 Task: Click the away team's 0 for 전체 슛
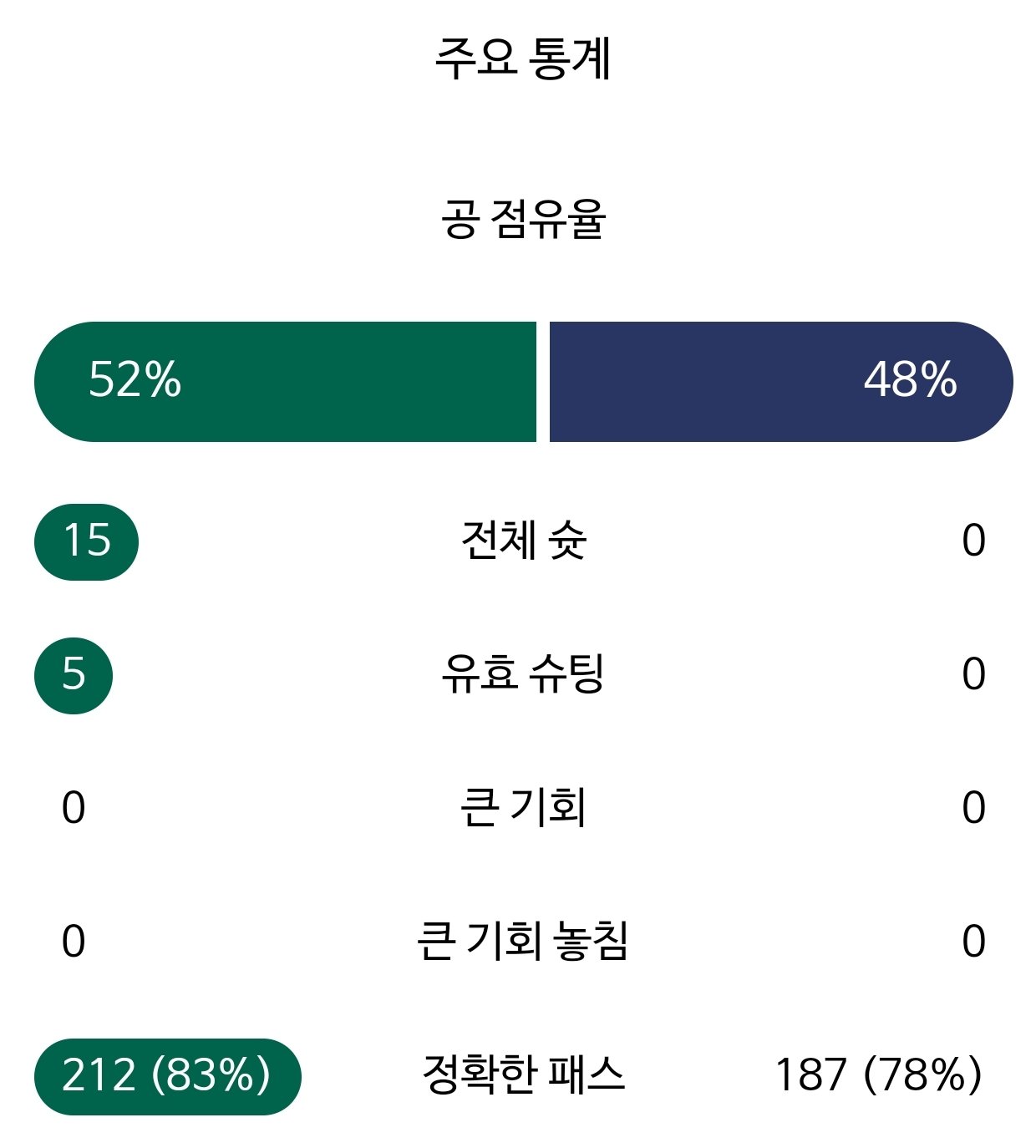point(973,541)
